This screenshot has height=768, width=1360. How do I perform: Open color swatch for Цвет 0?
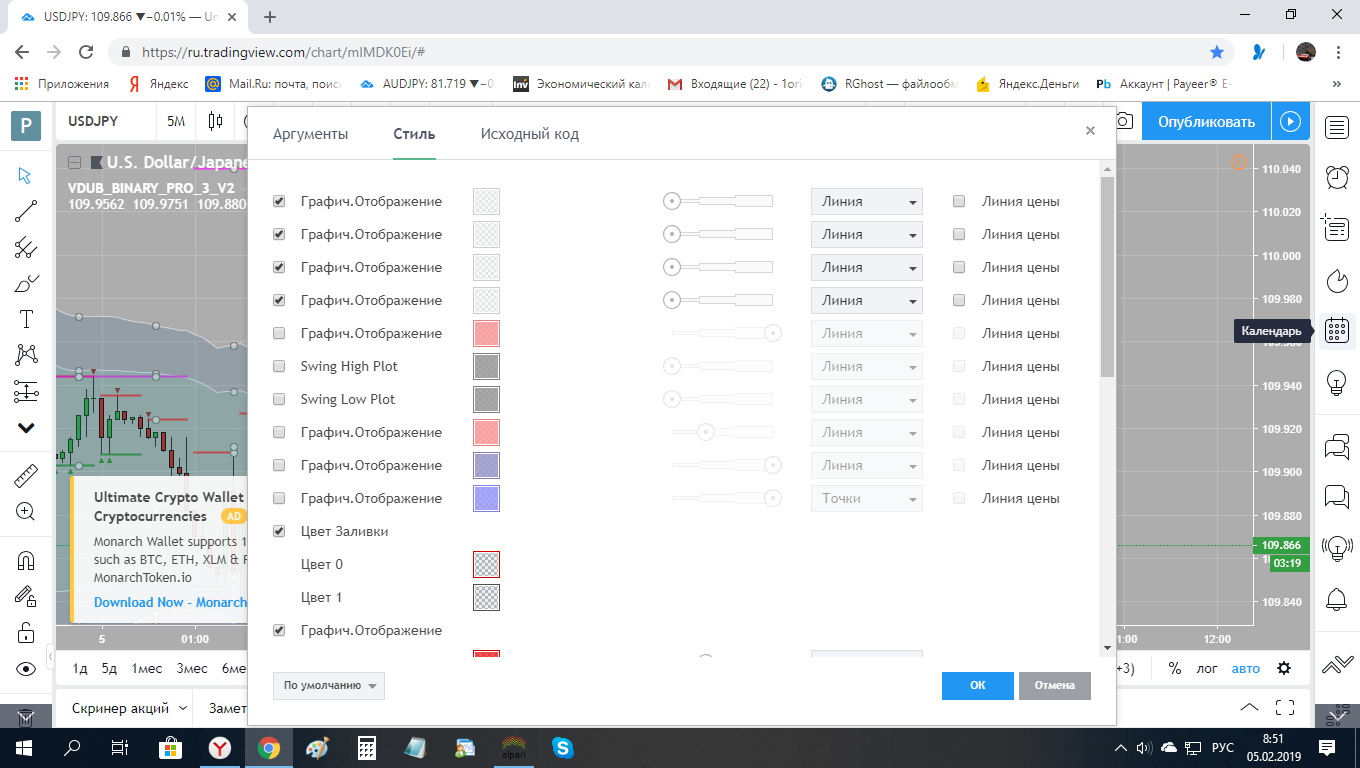(x=486, y=564)
